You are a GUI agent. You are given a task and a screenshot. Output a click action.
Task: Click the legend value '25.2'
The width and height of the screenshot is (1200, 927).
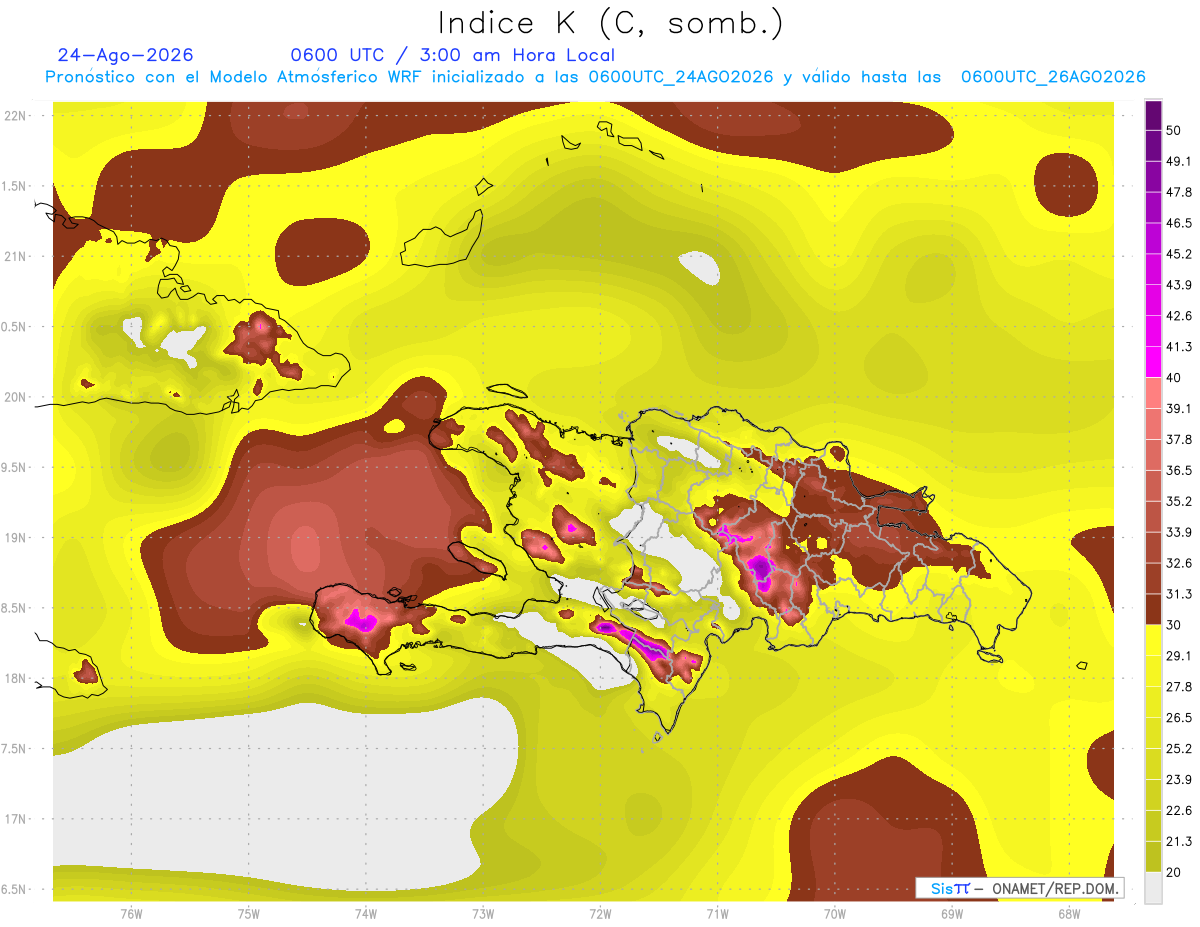click(1179, 748)
